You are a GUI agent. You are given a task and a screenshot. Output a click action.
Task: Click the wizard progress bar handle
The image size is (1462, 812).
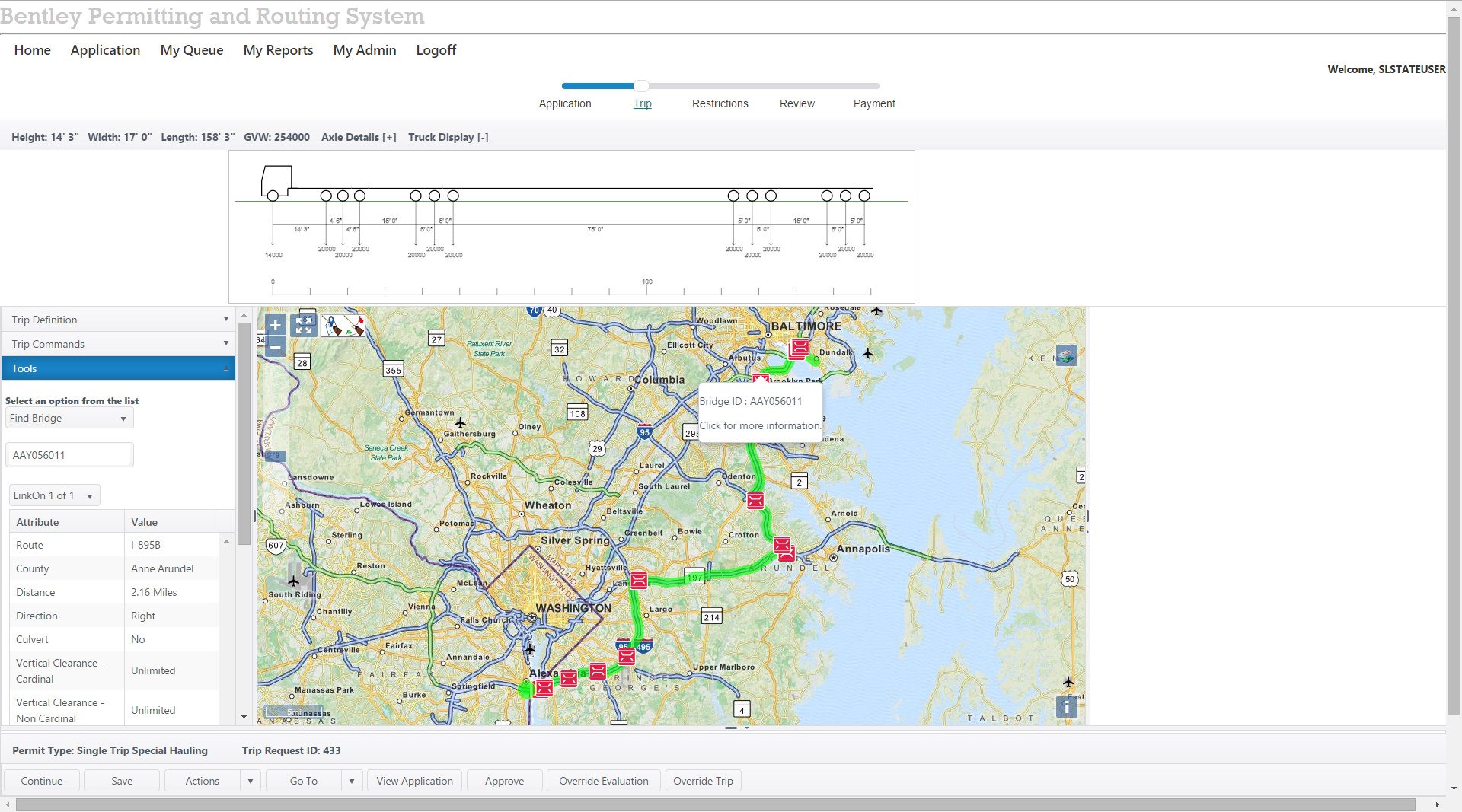coord(642,86)
